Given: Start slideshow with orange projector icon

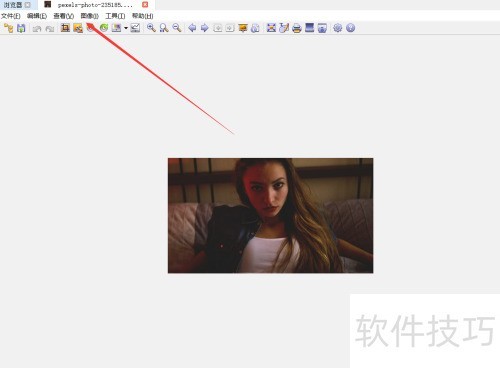Looking at the screenshot, I should pos(243,28).
